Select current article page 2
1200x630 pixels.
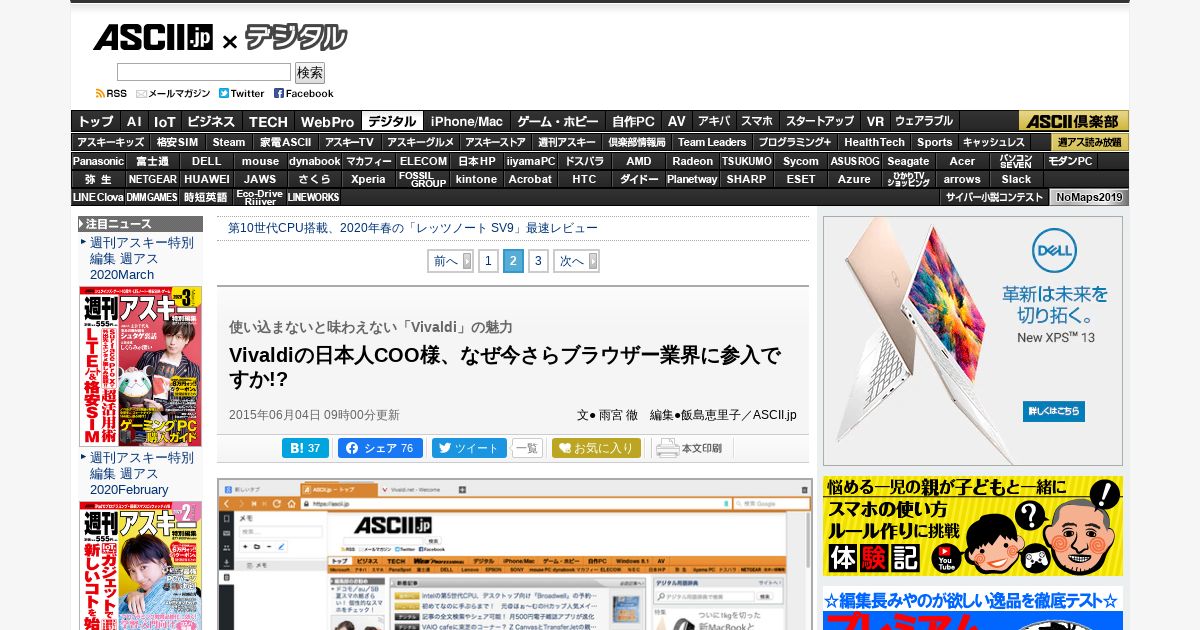513,261
